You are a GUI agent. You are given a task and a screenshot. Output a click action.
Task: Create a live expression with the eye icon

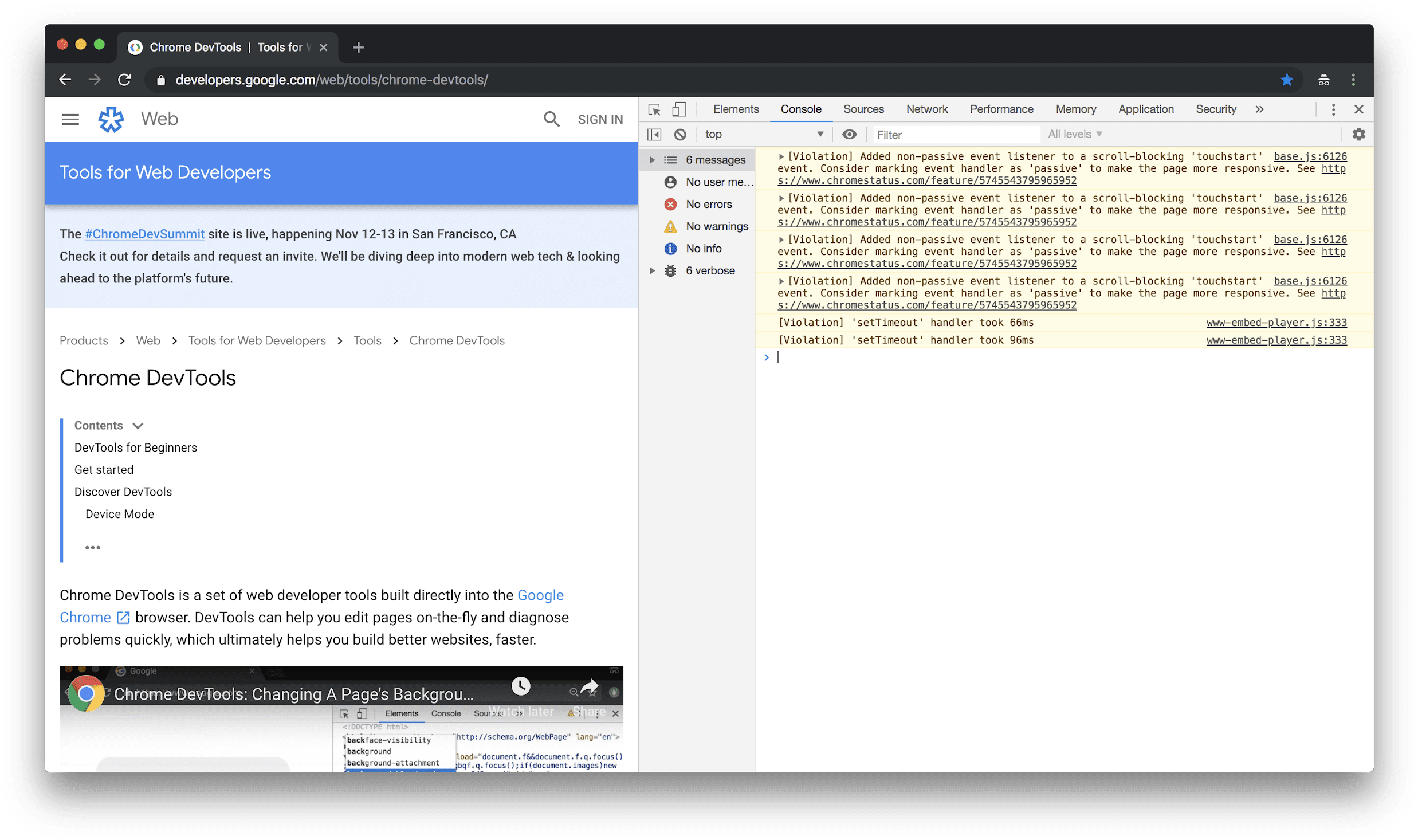[x=849, y=134]
